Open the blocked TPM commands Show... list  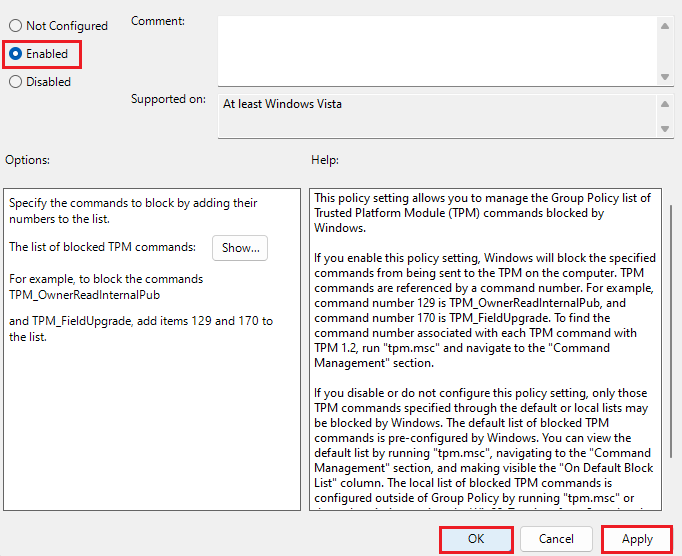click(240, 248)
